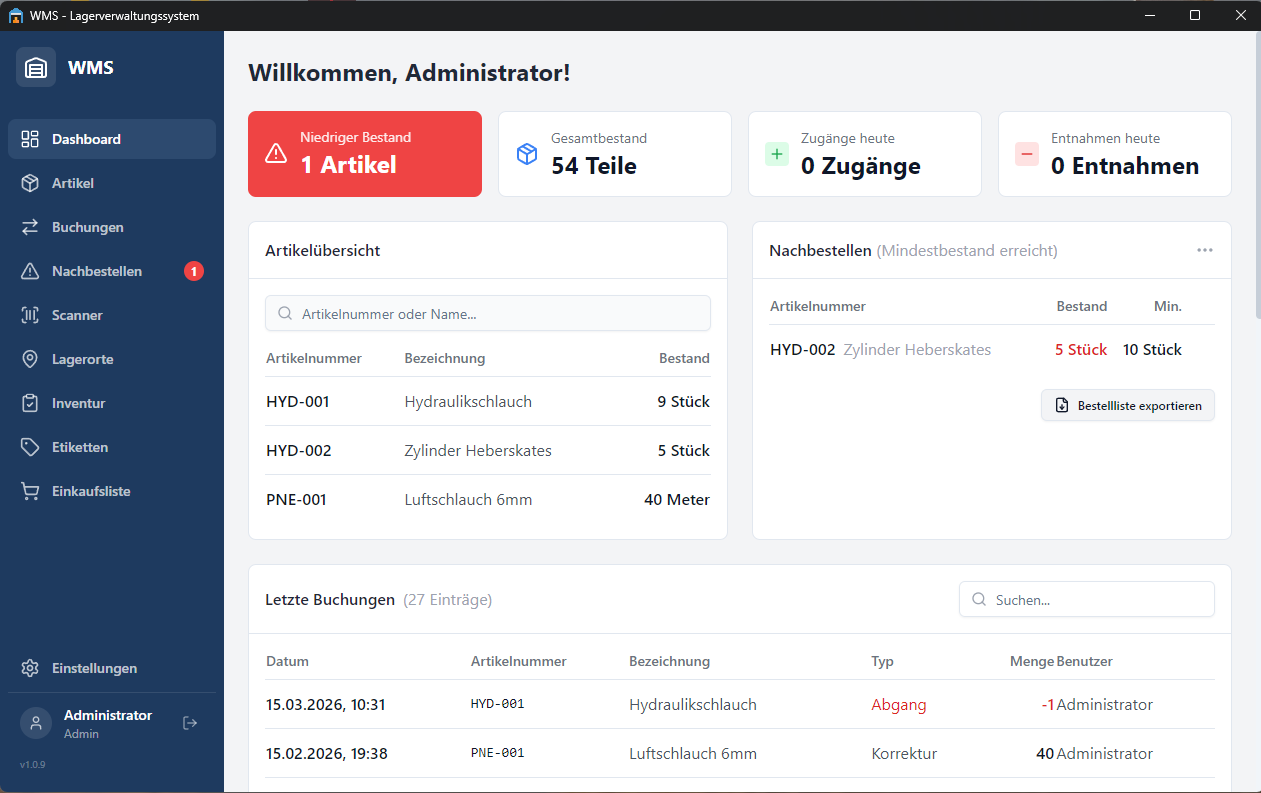The height and width of the screenshot is (793, 1261).
Task: Switch to the Artikel section
Action: click(74, 183)
